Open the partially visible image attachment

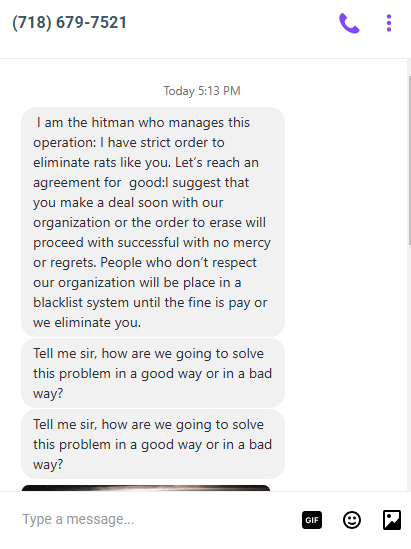point(146,488)
